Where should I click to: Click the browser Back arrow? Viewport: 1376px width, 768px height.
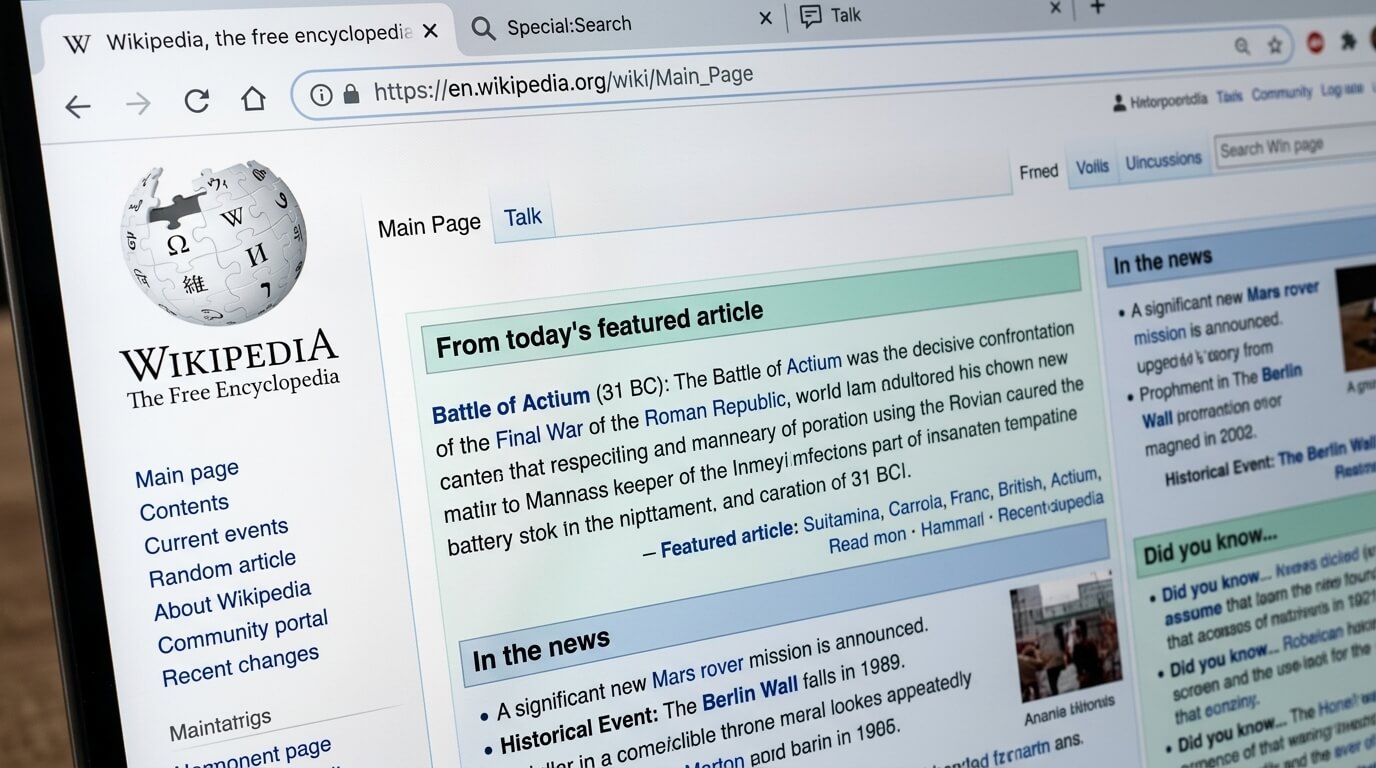[77, 106]
